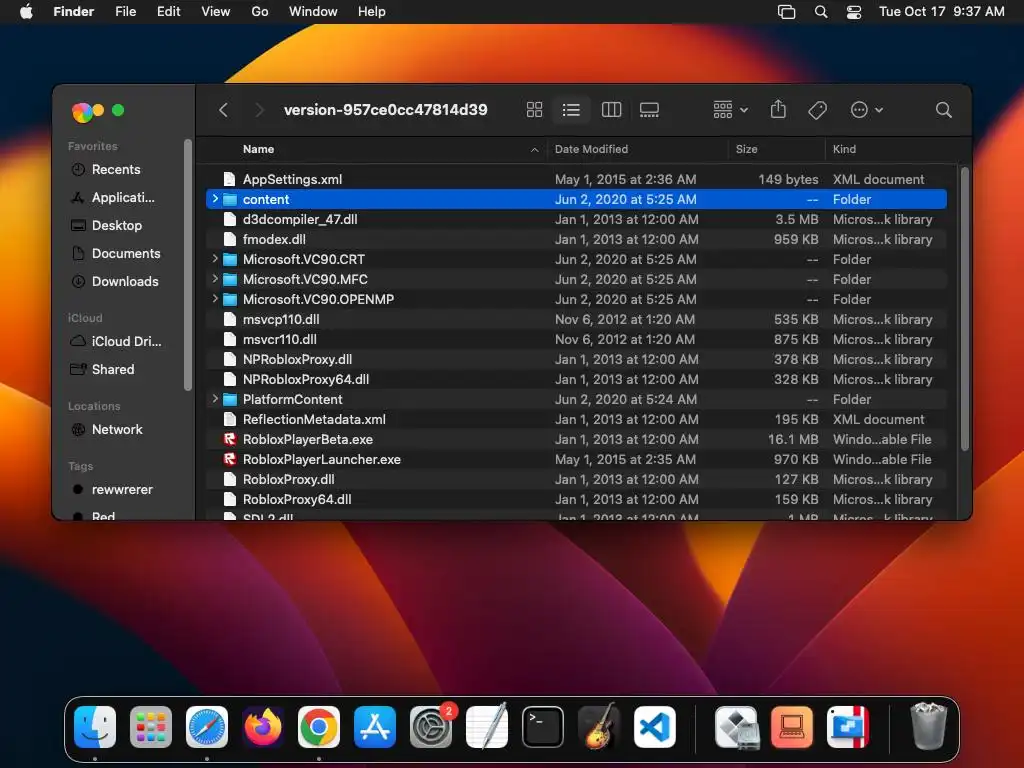The height and width of the screenshot is (768, 1024).
Task: Switch Finder to gallery view
Action: point(649,110)
